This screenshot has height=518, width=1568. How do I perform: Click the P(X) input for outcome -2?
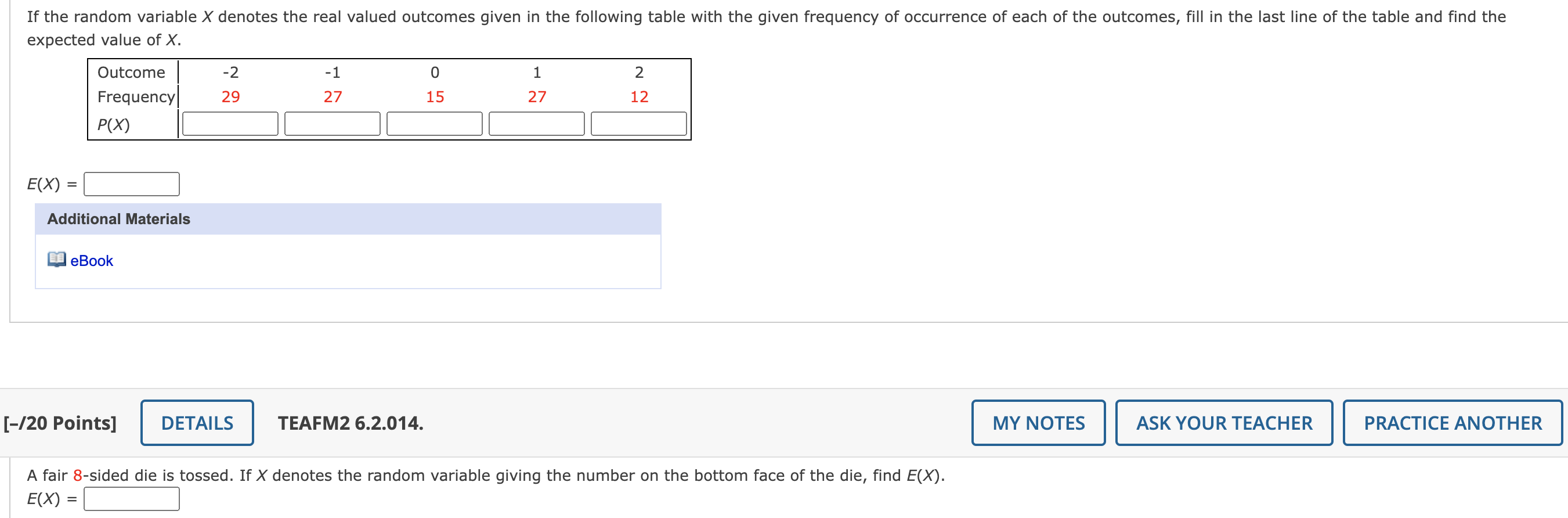230,124
